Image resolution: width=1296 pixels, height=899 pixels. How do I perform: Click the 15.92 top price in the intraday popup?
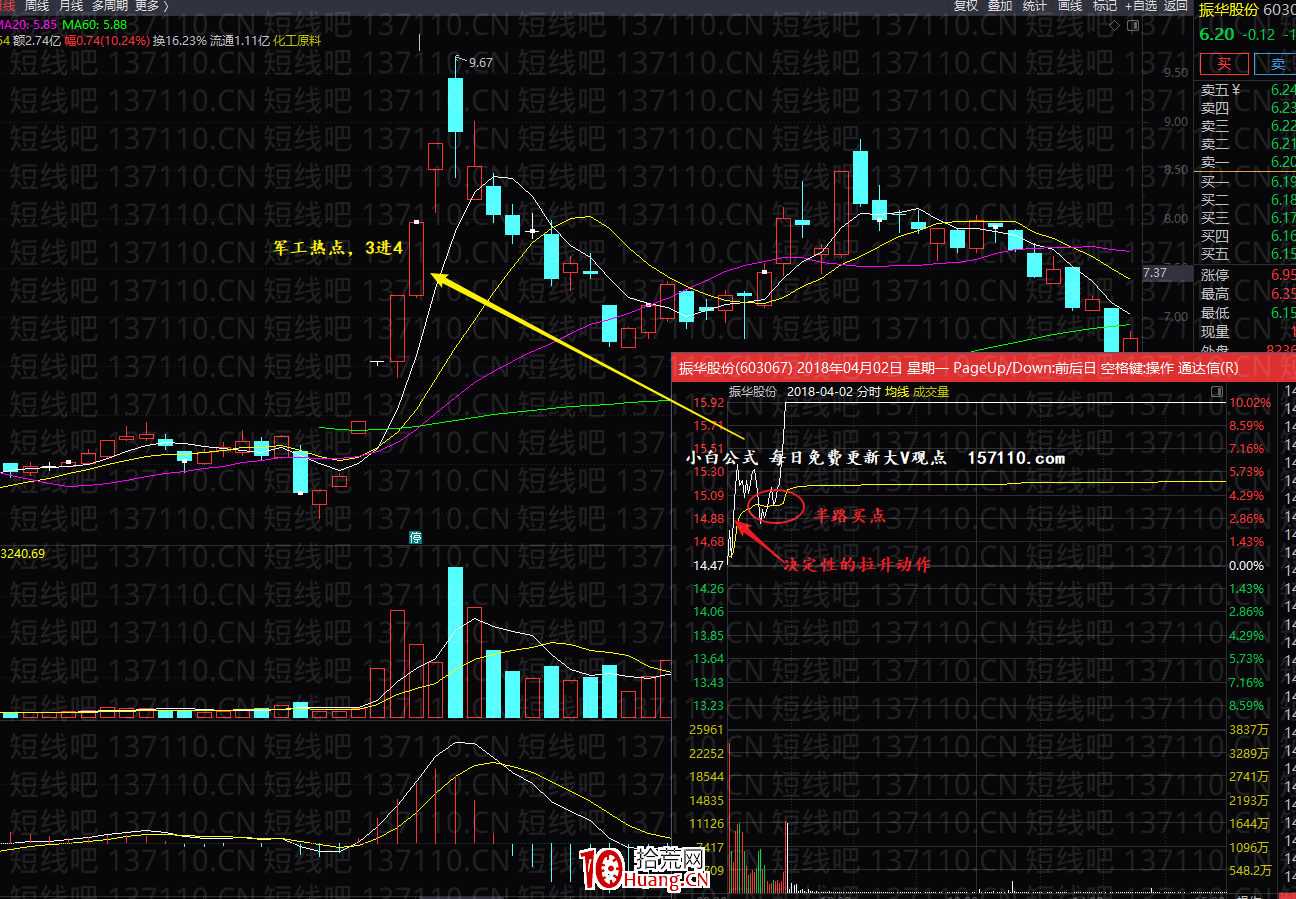pos(708,402)
